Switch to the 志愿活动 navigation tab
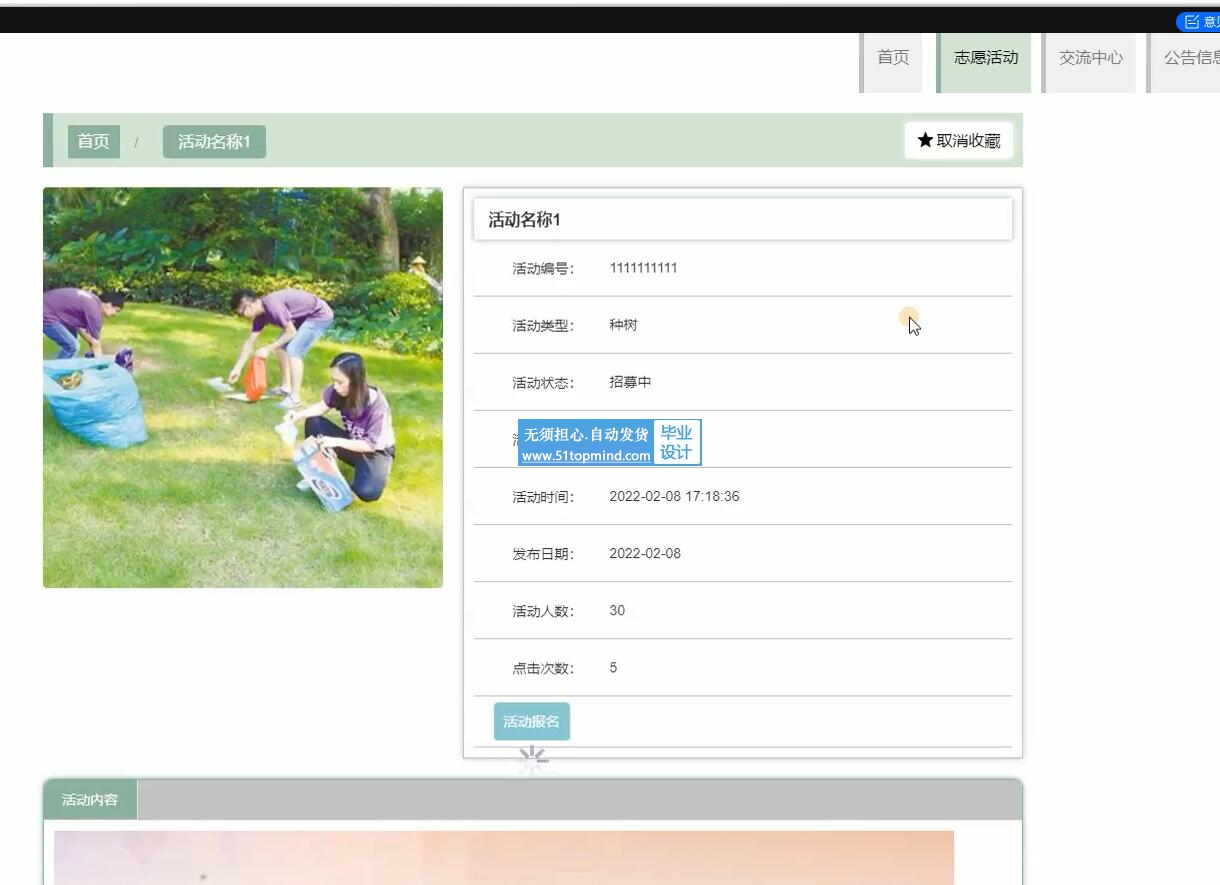The image size is (1220, 885). (985, 62)
